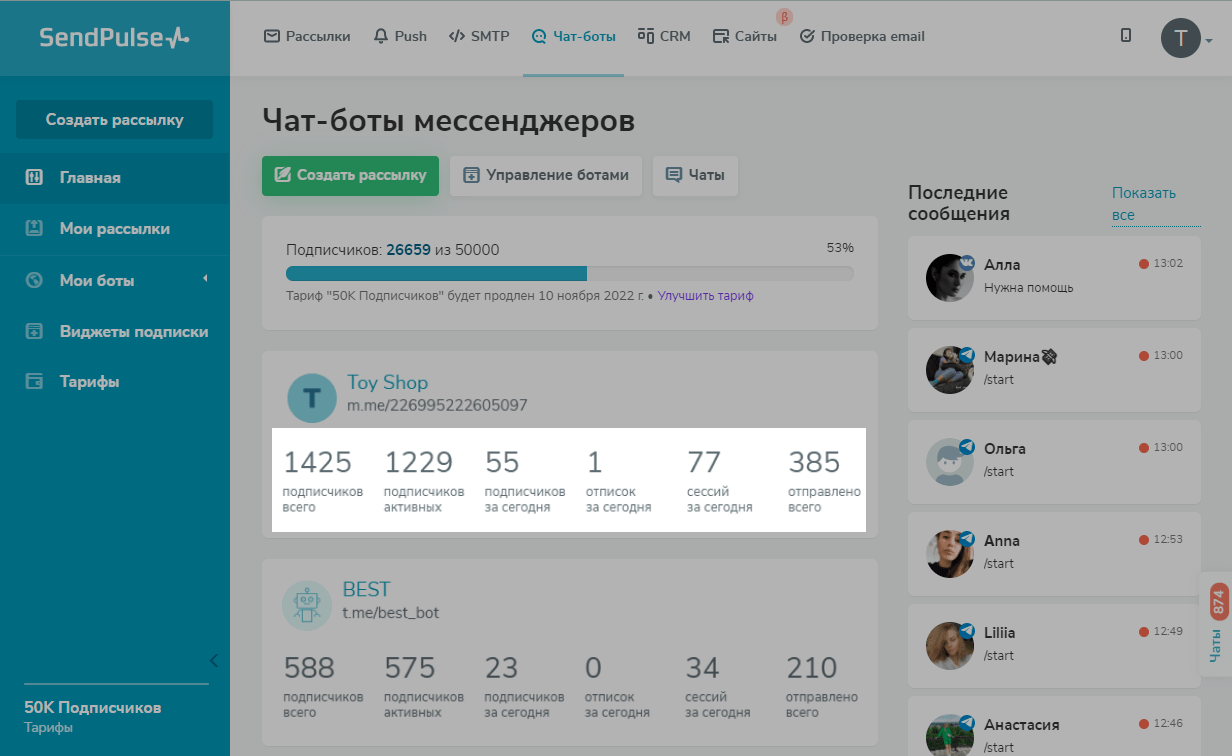Open the Чаты button

click(x=695, y=175)
